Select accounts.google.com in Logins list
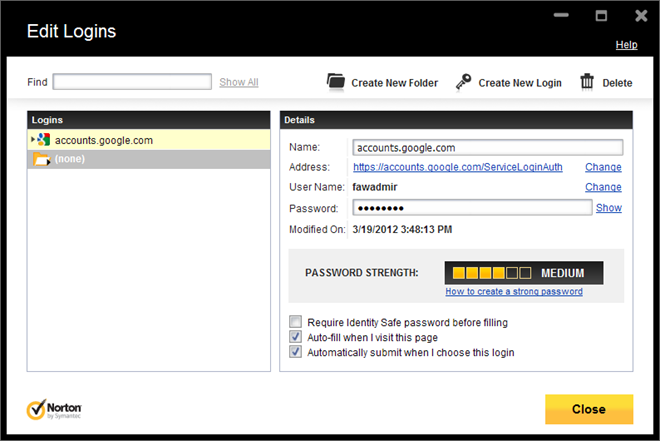Screen dimensions: 660x441 (x=149, y=140)
